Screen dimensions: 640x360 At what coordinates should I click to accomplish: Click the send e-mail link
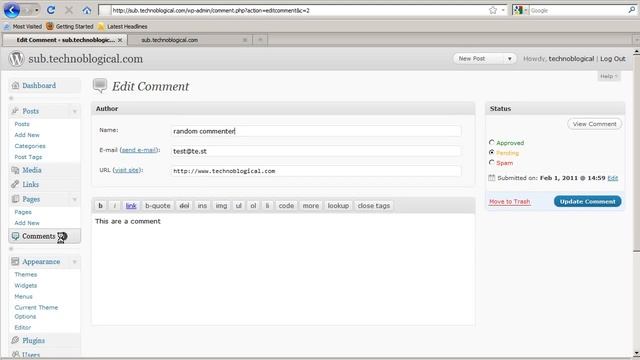coord(139,150)
